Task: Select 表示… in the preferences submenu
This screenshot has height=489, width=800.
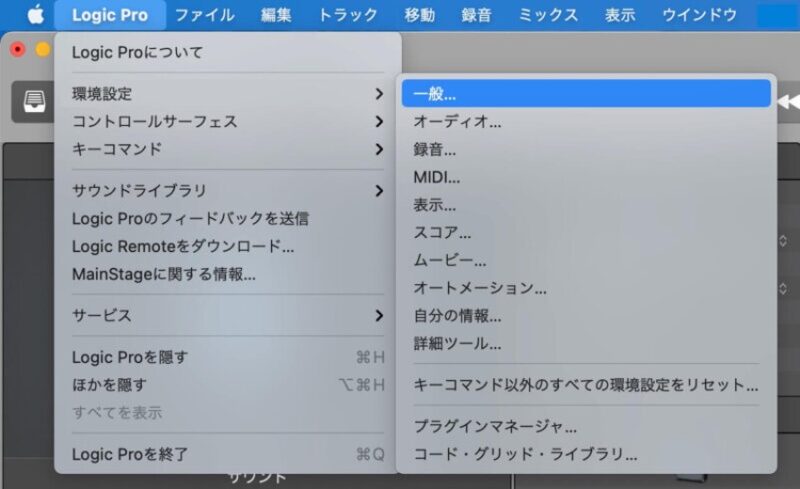Action: click(586, 205)
